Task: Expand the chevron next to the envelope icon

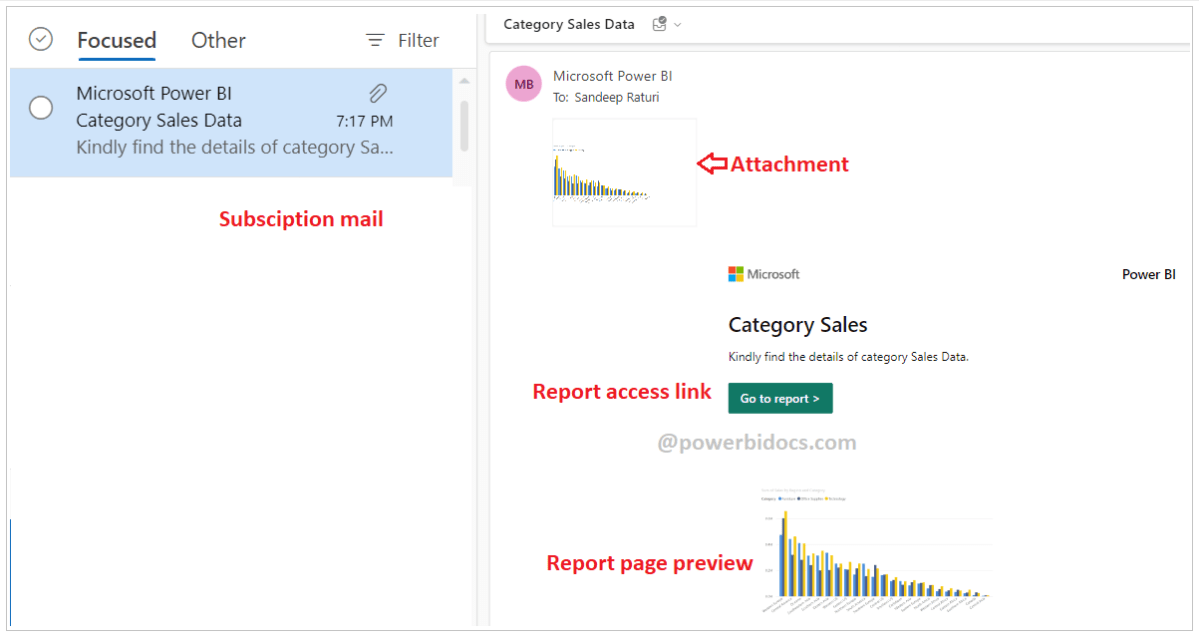Action: click(x=677, y=24)
